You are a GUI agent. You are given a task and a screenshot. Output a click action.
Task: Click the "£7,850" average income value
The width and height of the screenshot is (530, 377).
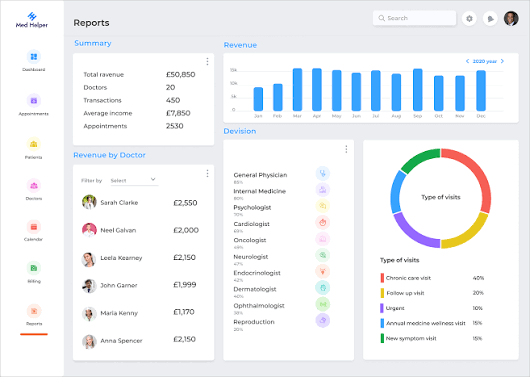(178, 113)
